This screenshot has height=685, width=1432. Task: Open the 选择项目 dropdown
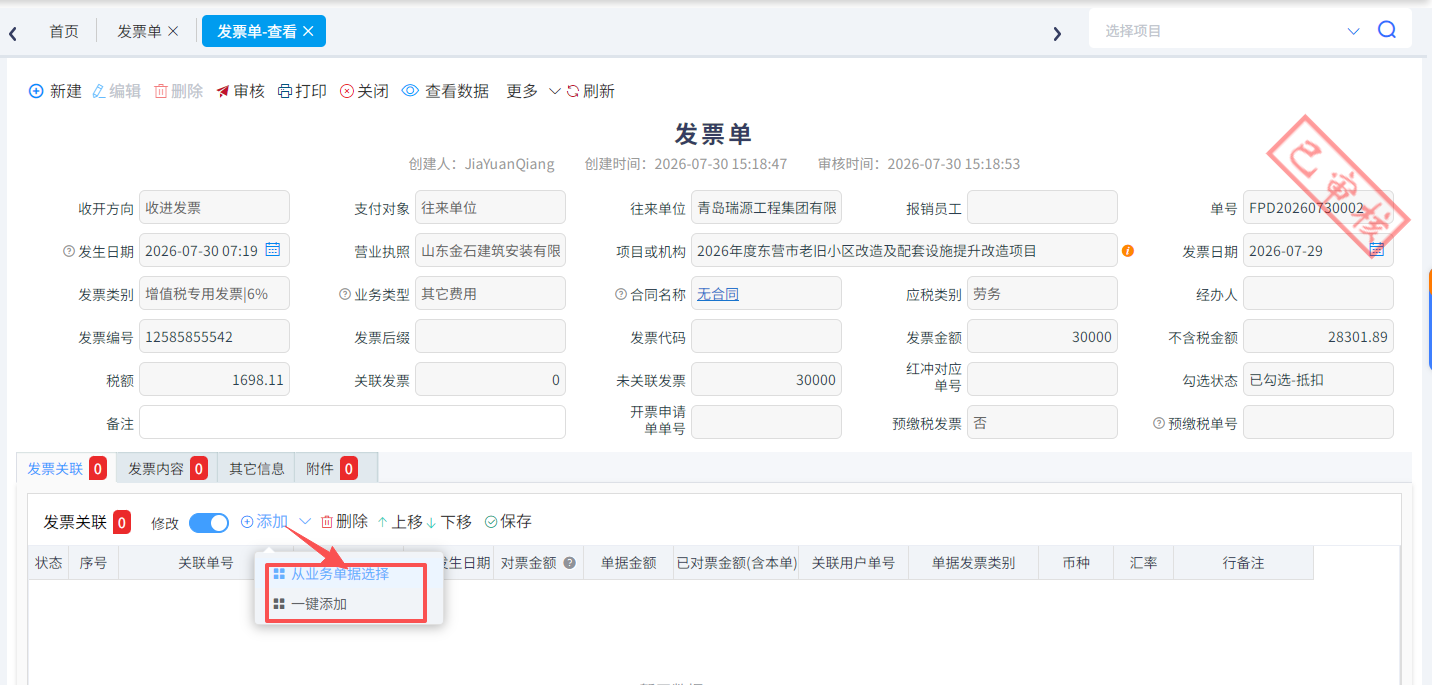point(1353,31)
